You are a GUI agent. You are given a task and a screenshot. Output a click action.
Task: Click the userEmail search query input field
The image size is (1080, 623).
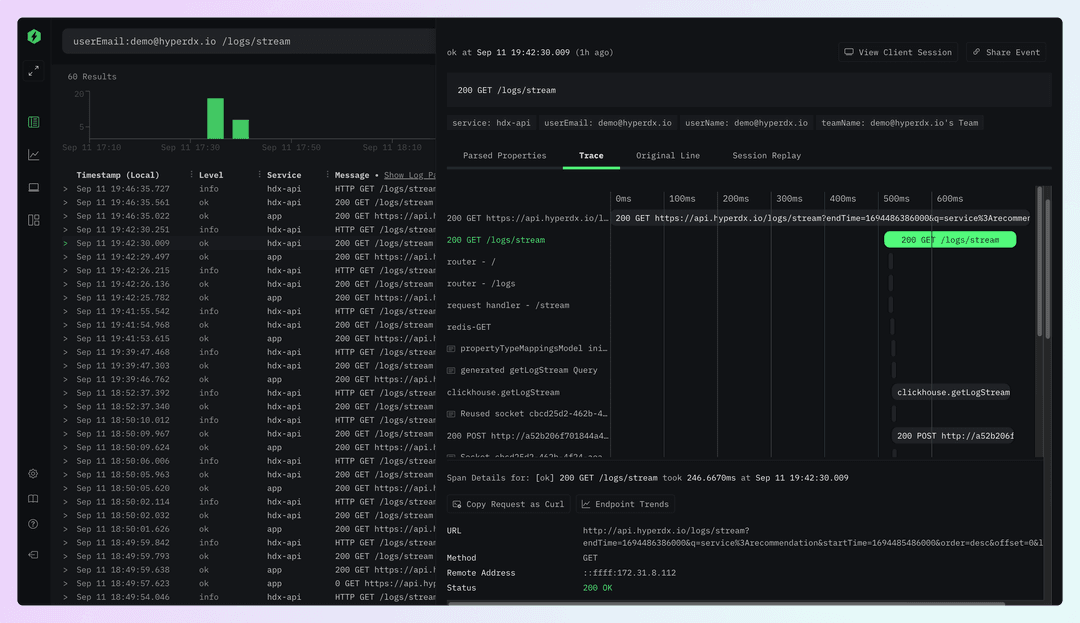pos(245,41)
